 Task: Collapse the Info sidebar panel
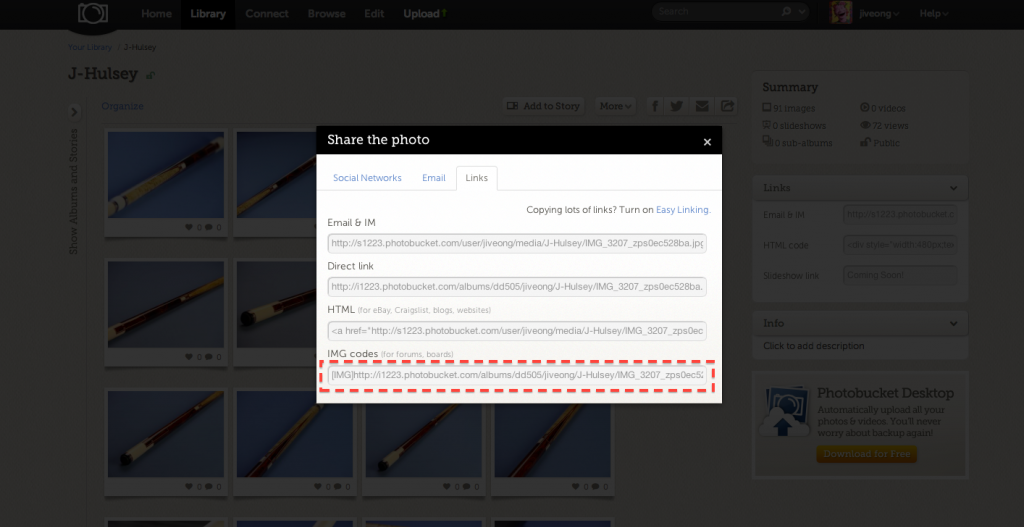[x=953, y=323]
